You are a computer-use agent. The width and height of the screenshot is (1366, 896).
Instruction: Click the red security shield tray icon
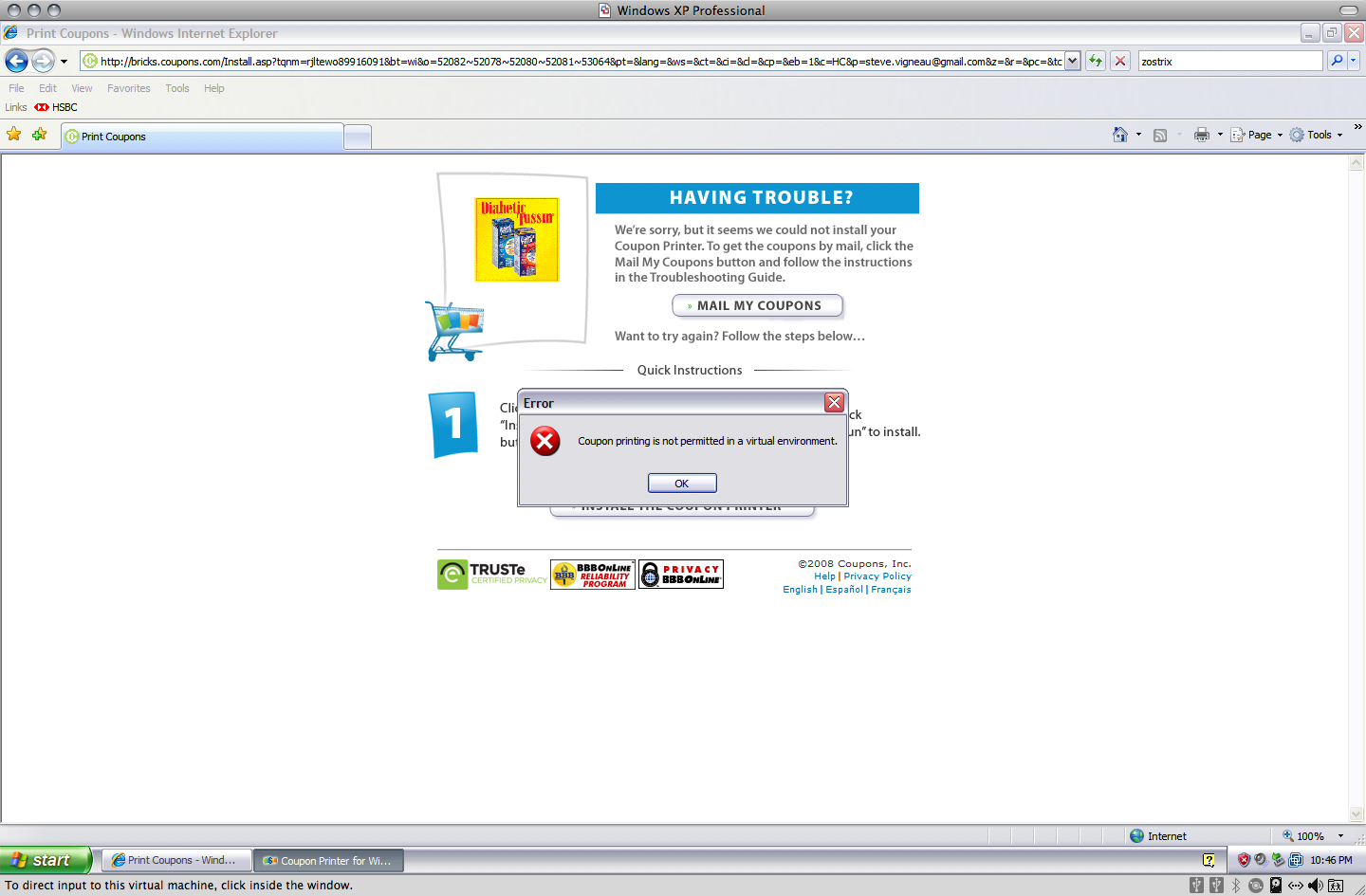[x=1244, y=860]
